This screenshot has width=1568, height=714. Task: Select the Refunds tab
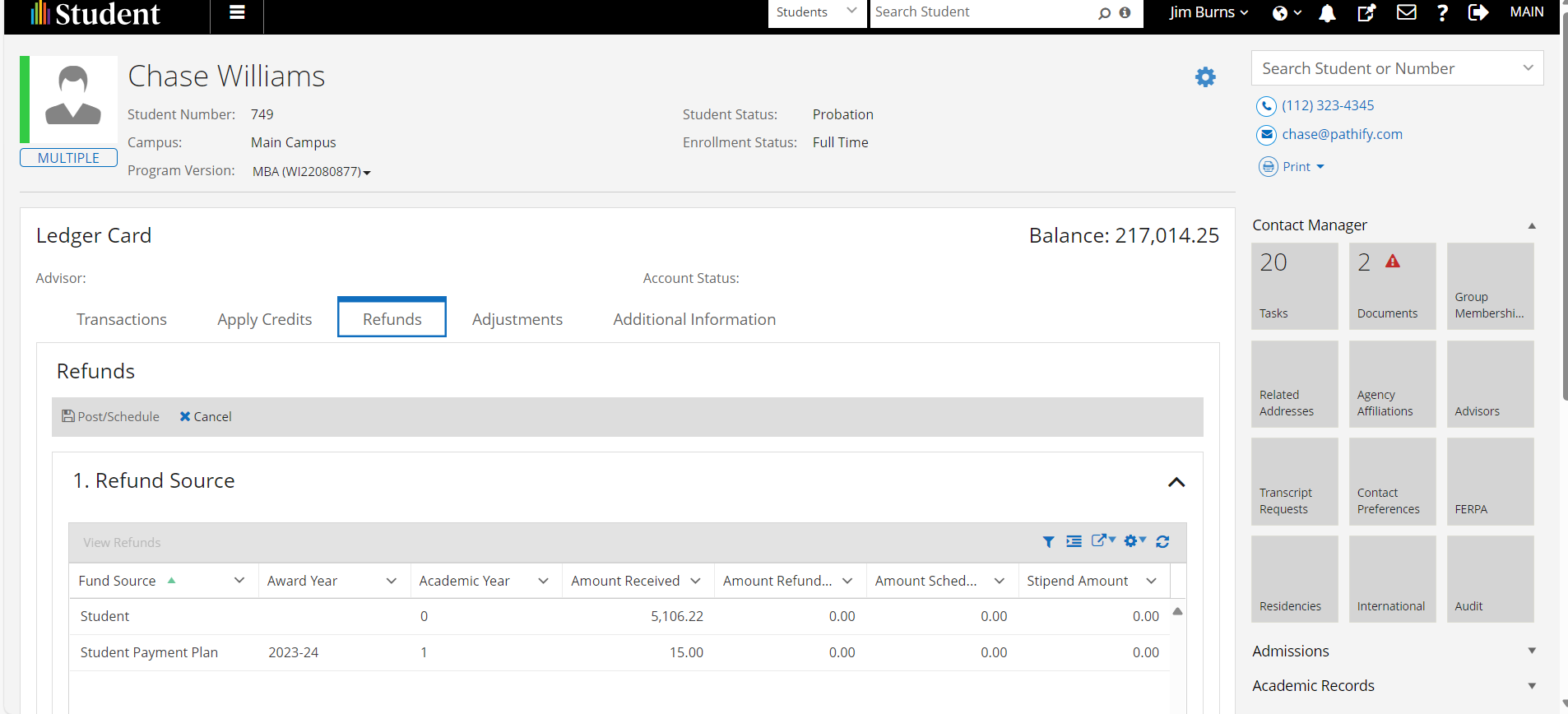(392, 318)
